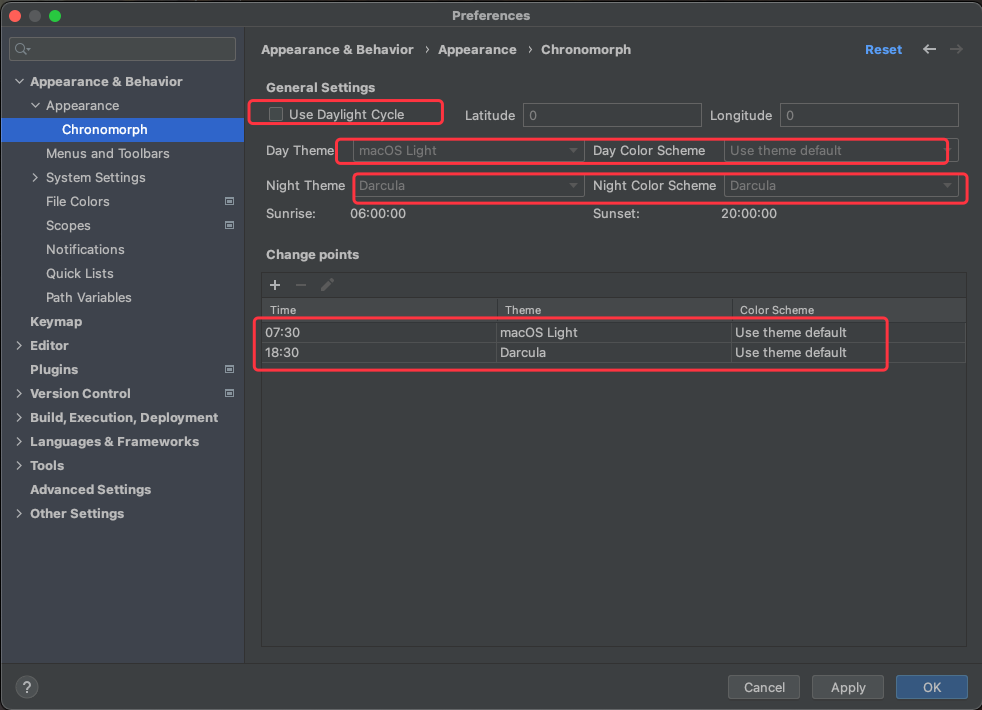
Task: Click project-level icon next to Scopes
Action: pos(229,225)
